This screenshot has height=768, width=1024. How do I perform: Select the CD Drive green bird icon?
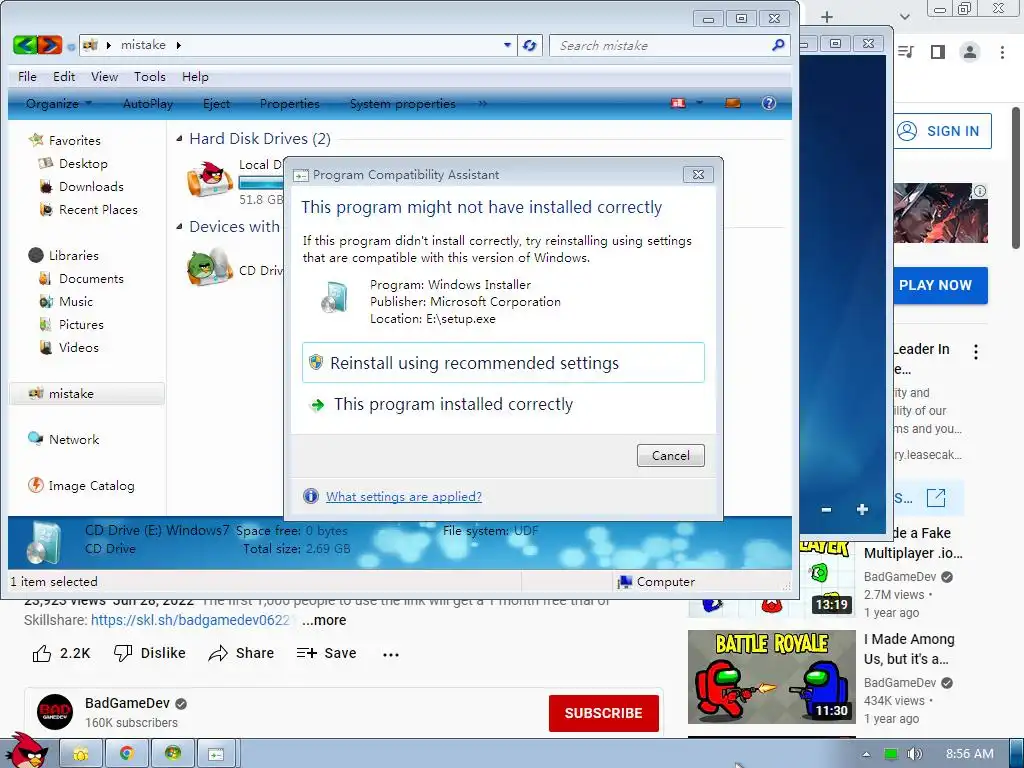[210, 266]
